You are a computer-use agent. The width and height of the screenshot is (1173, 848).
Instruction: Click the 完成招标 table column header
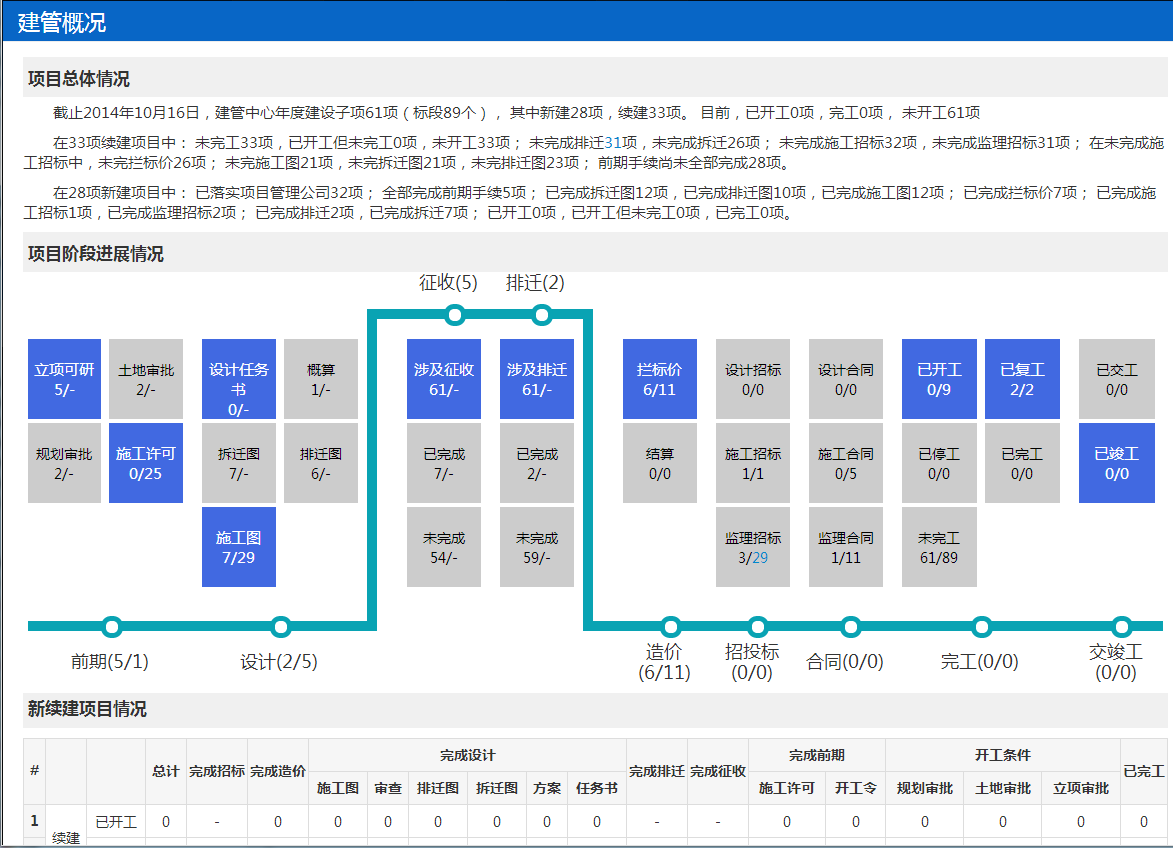pyautogui.click(x=217, y=771)
